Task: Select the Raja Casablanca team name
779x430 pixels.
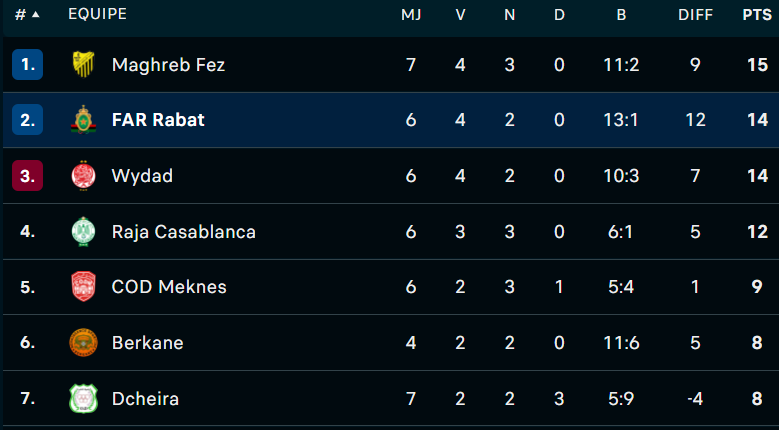Action: [x=184, y=232]
